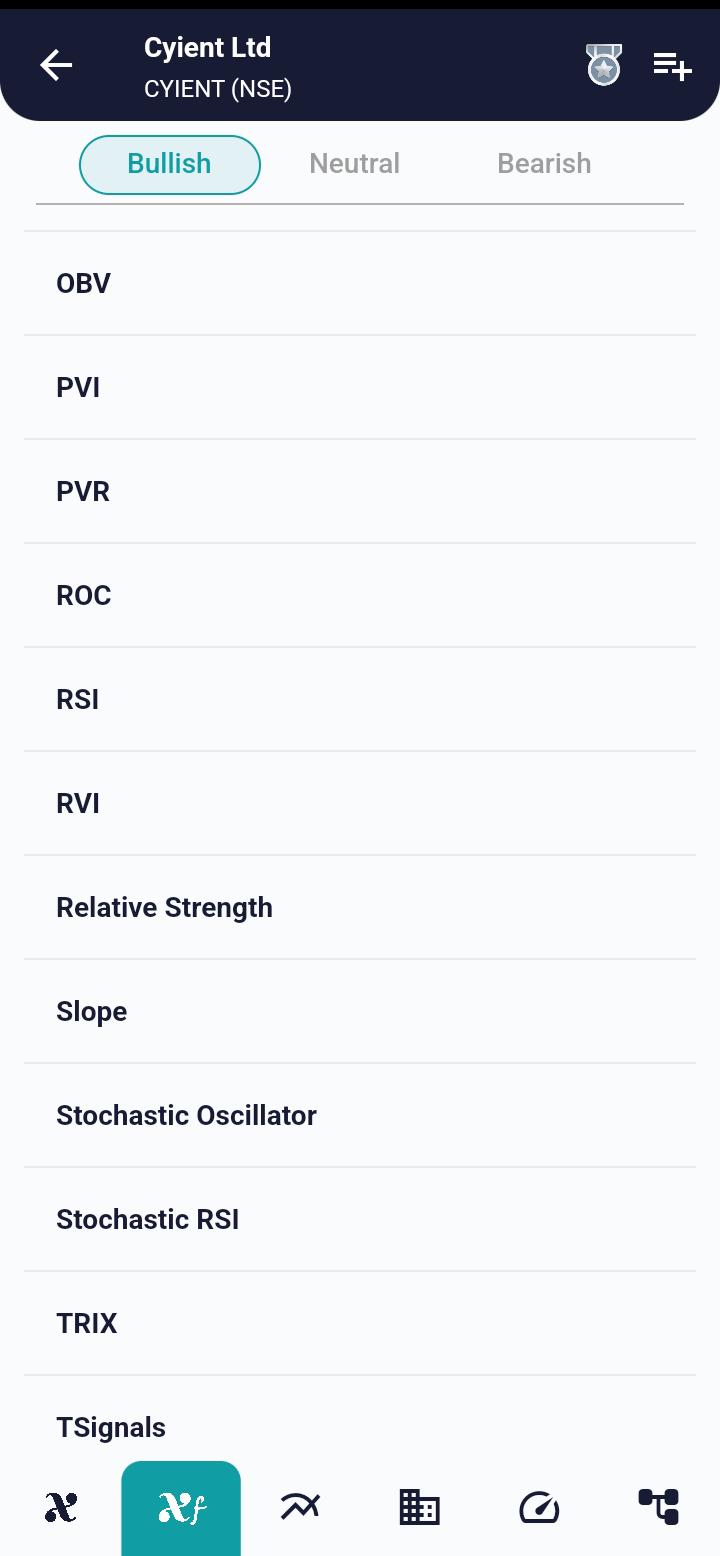Image resolution: width=720 pixels, height=1556 pixels.
Task: Switch to the Bullish filter tab
Action: 169,163
